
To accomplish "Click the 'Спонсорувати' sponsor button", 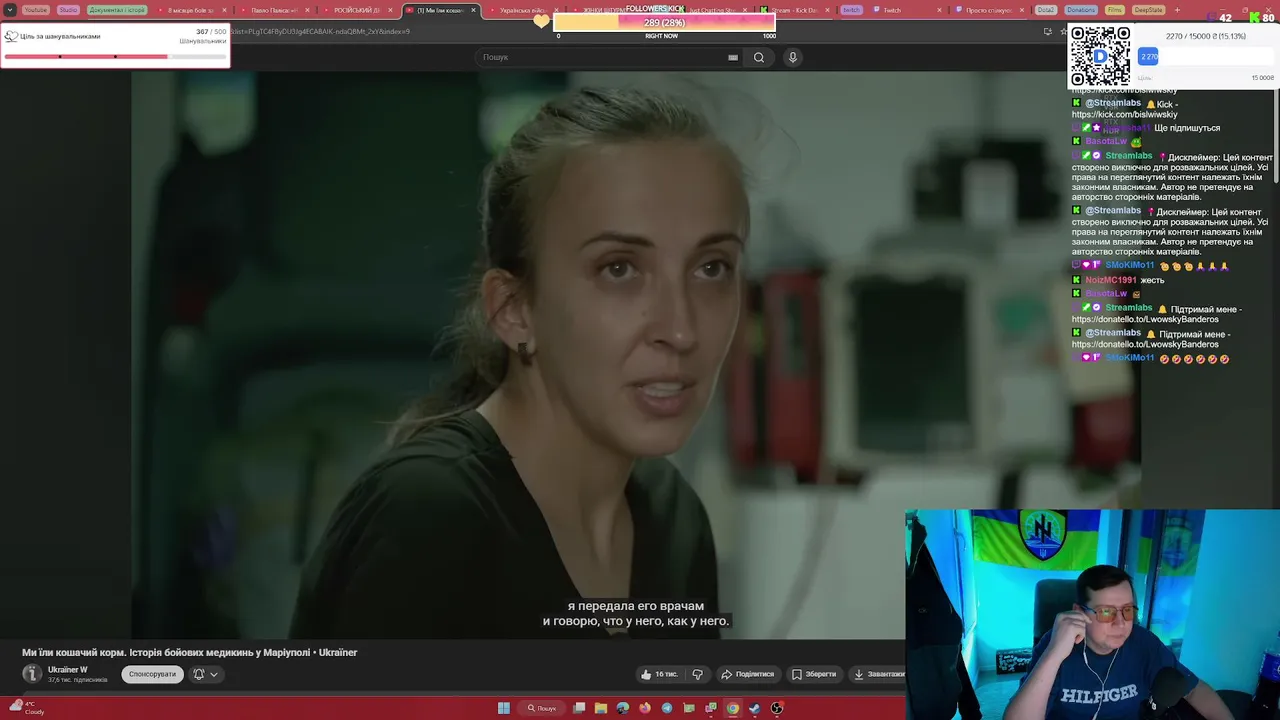I will coord(152,674).
